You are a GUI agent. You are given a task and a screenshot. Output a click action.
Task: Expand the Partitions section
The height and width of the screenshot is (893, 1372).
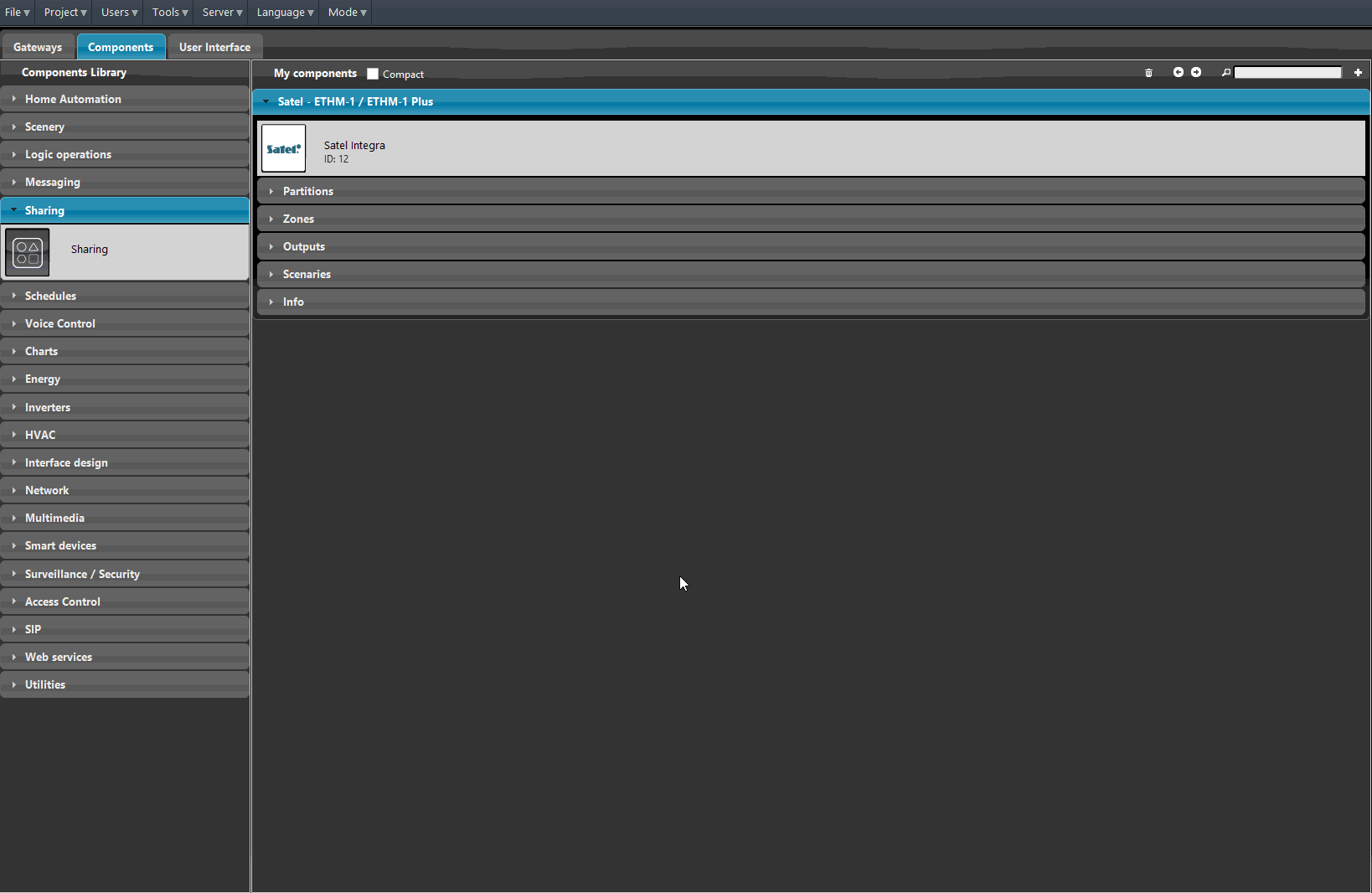click(811, 191)
